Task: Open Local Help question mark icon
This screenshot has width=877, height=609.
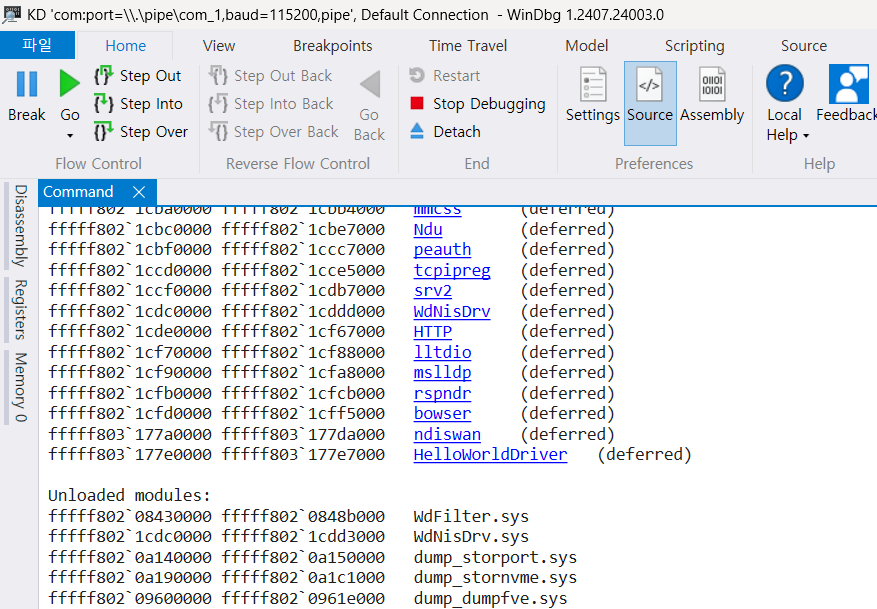Action: click(x=785, y=83)
